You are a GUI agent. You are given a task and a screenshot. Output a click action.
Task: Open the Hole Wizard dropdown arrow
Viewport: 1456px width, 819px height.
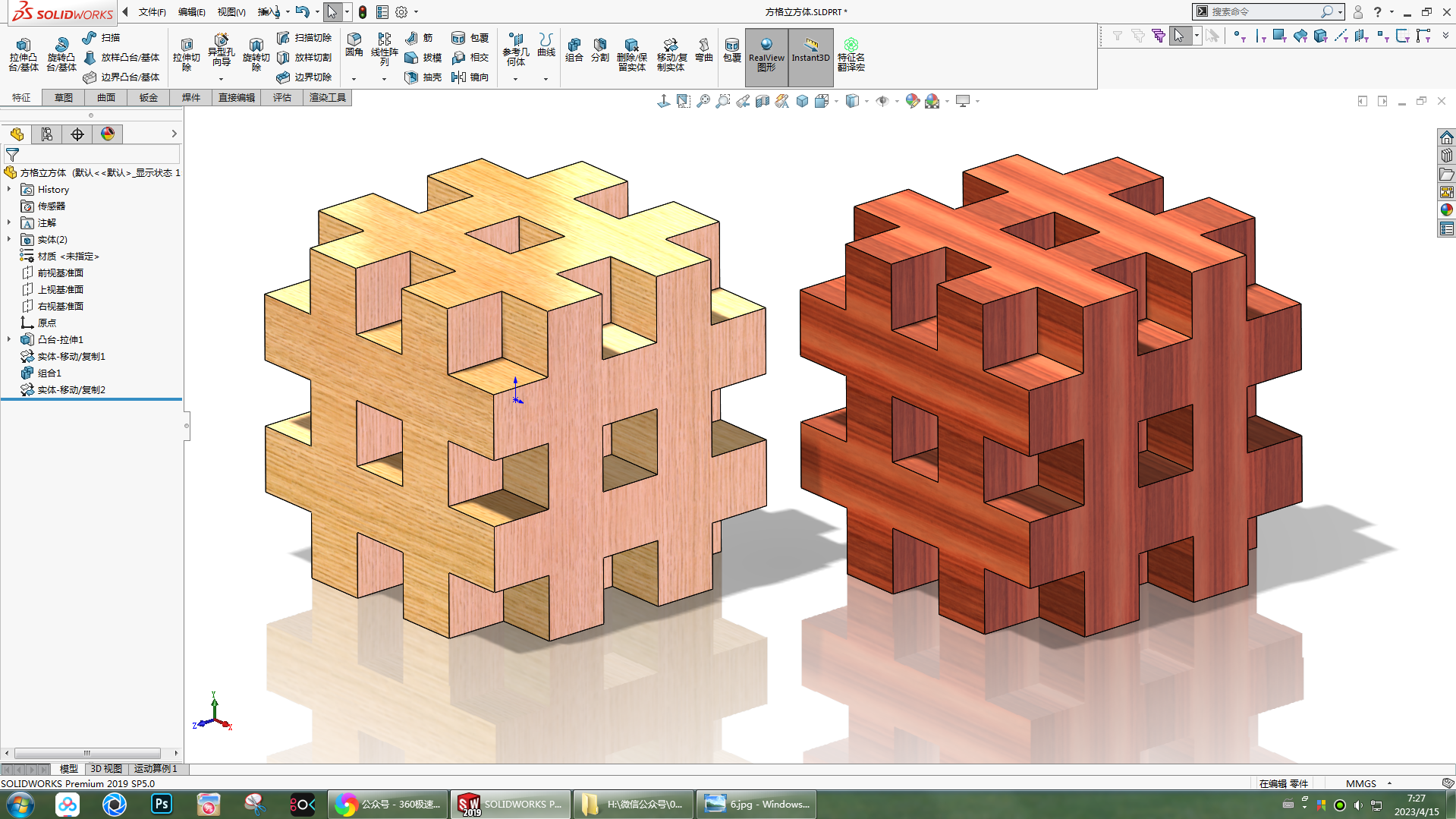[x=221, y=79]
